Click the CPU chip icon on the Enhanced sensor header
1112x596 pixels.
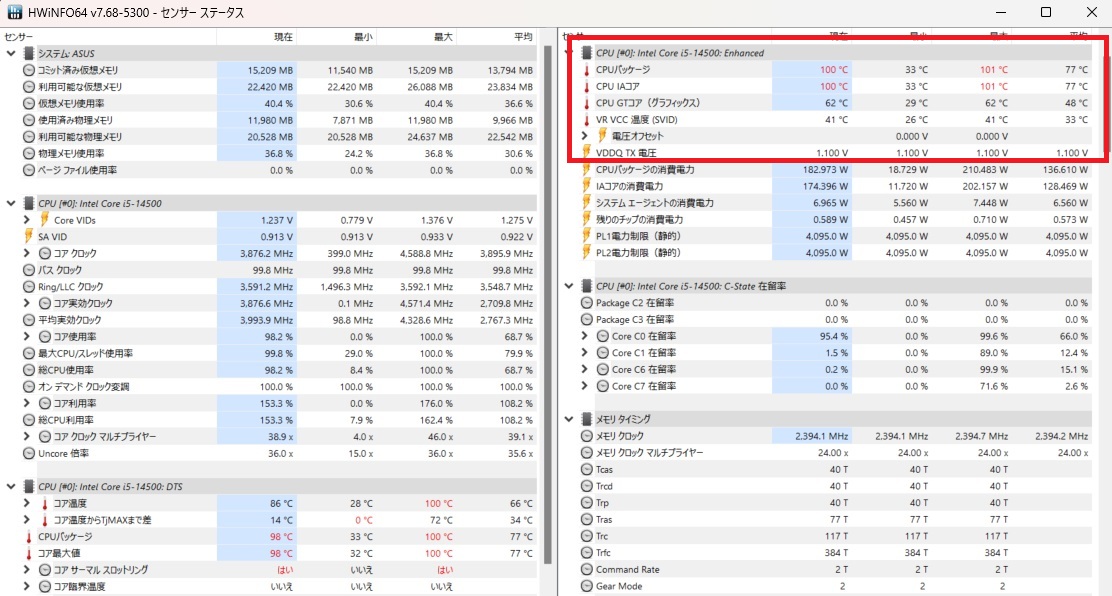tap(585, 53)
